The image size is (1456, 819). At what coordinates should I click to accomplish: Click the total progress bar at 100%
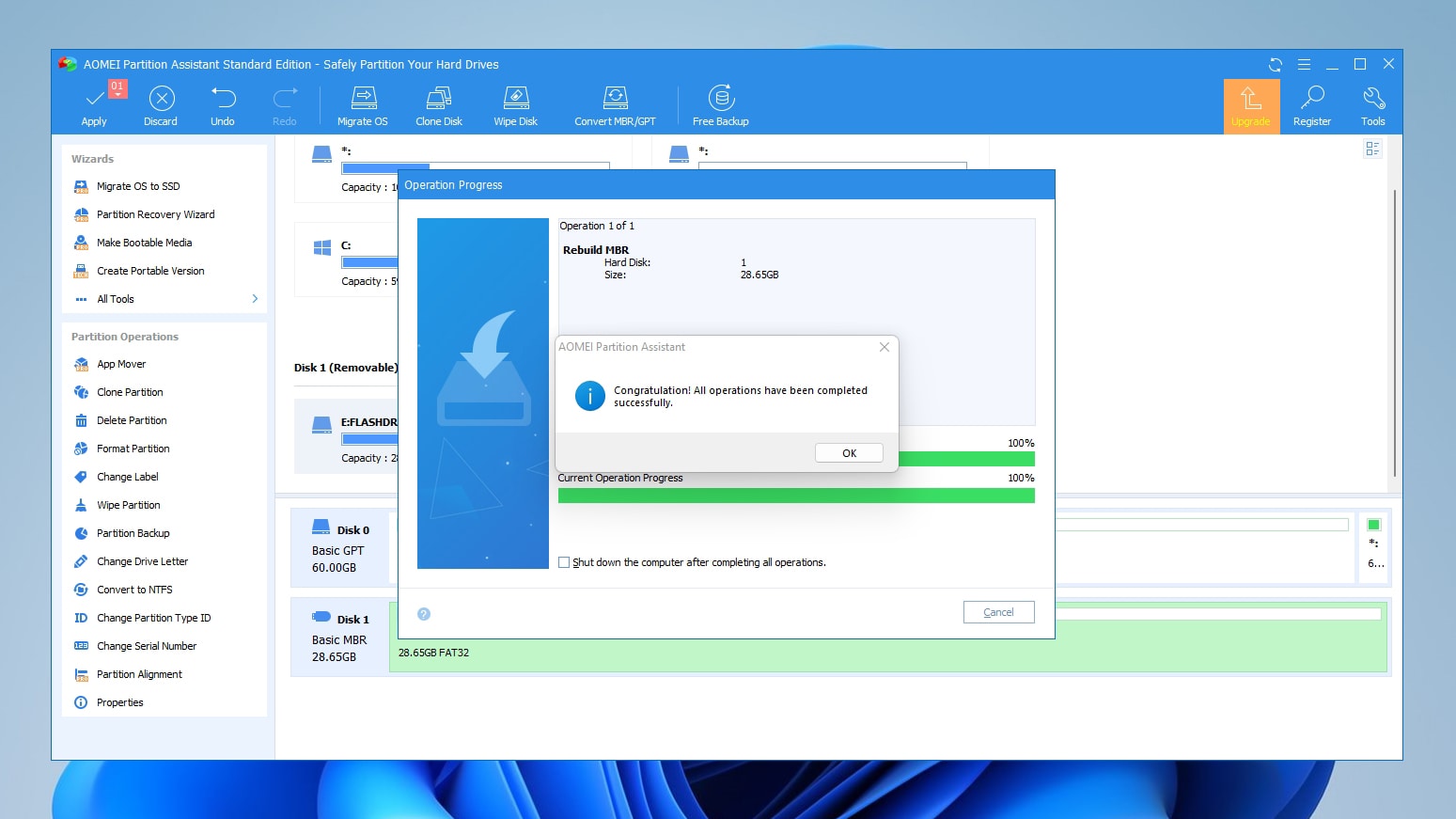pos(966,459)
